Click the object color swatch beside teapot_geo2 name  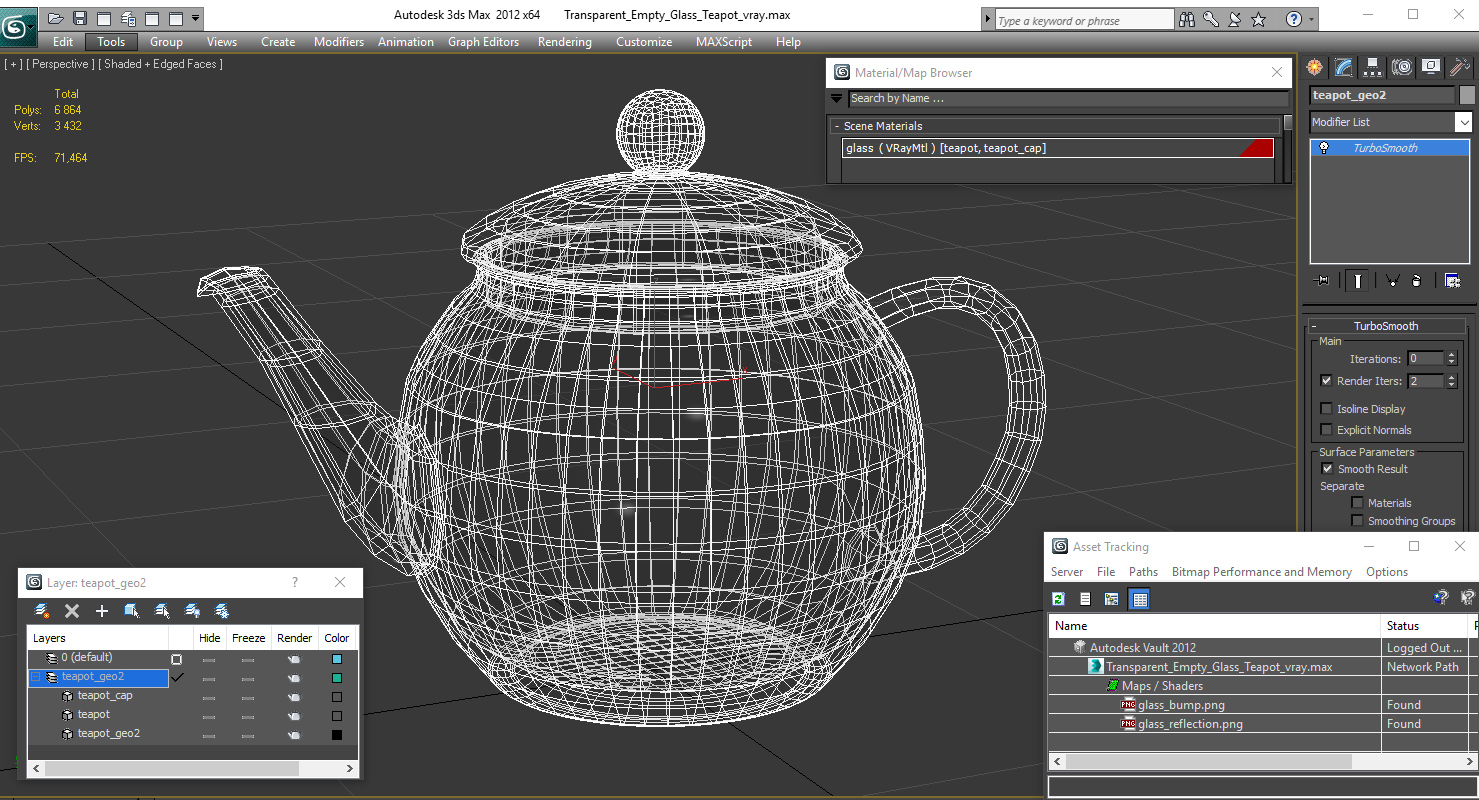(1467, 95)
